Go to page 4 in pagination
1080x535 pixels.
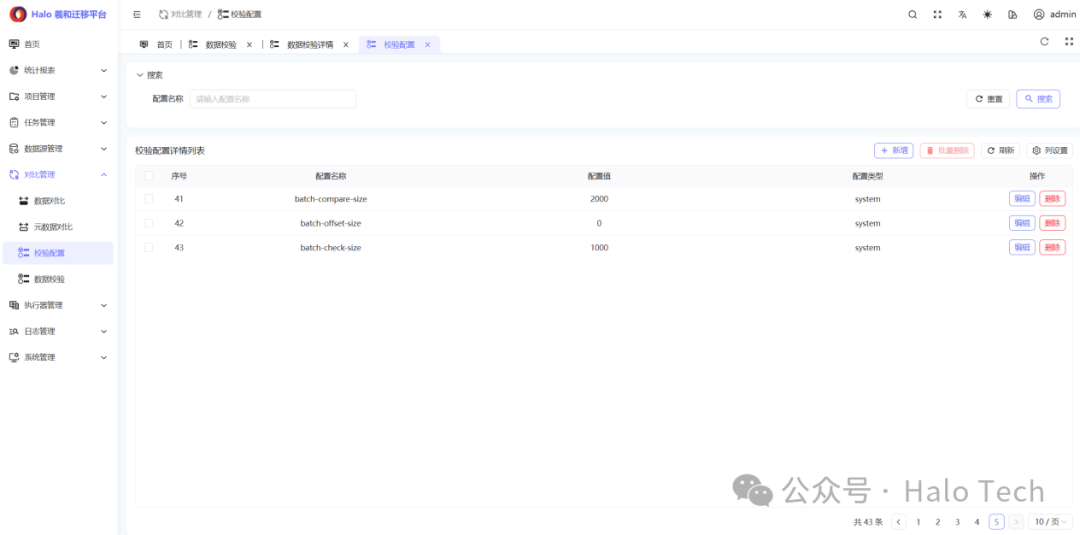[977, 522]
